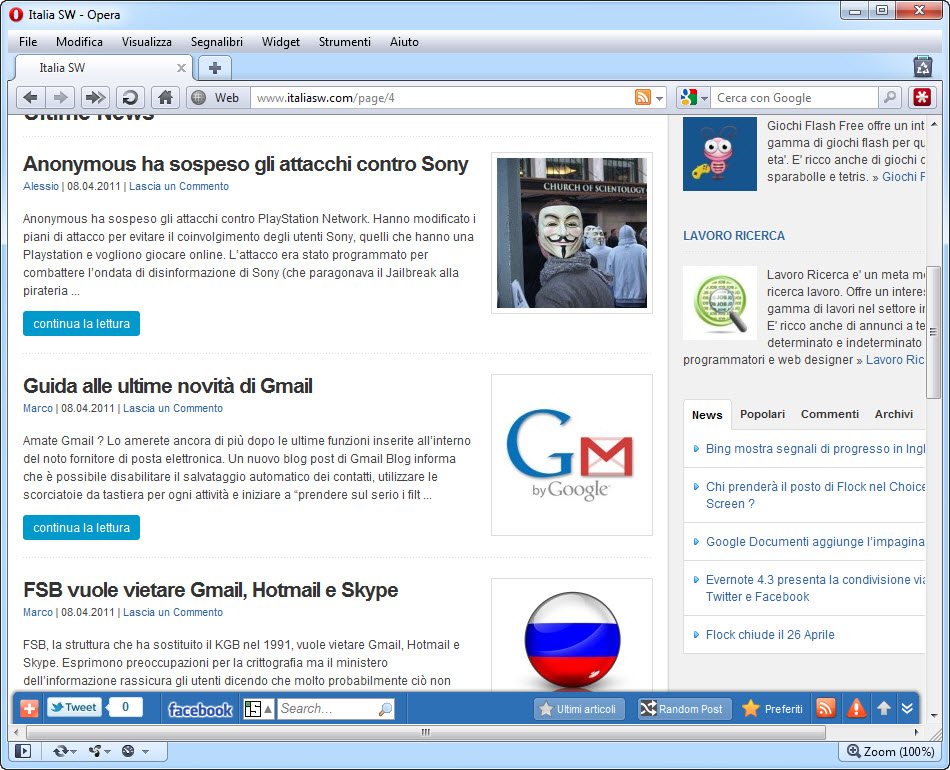
Task: Go forward with the Forward arrow button
Action: [x=60, y=98]
